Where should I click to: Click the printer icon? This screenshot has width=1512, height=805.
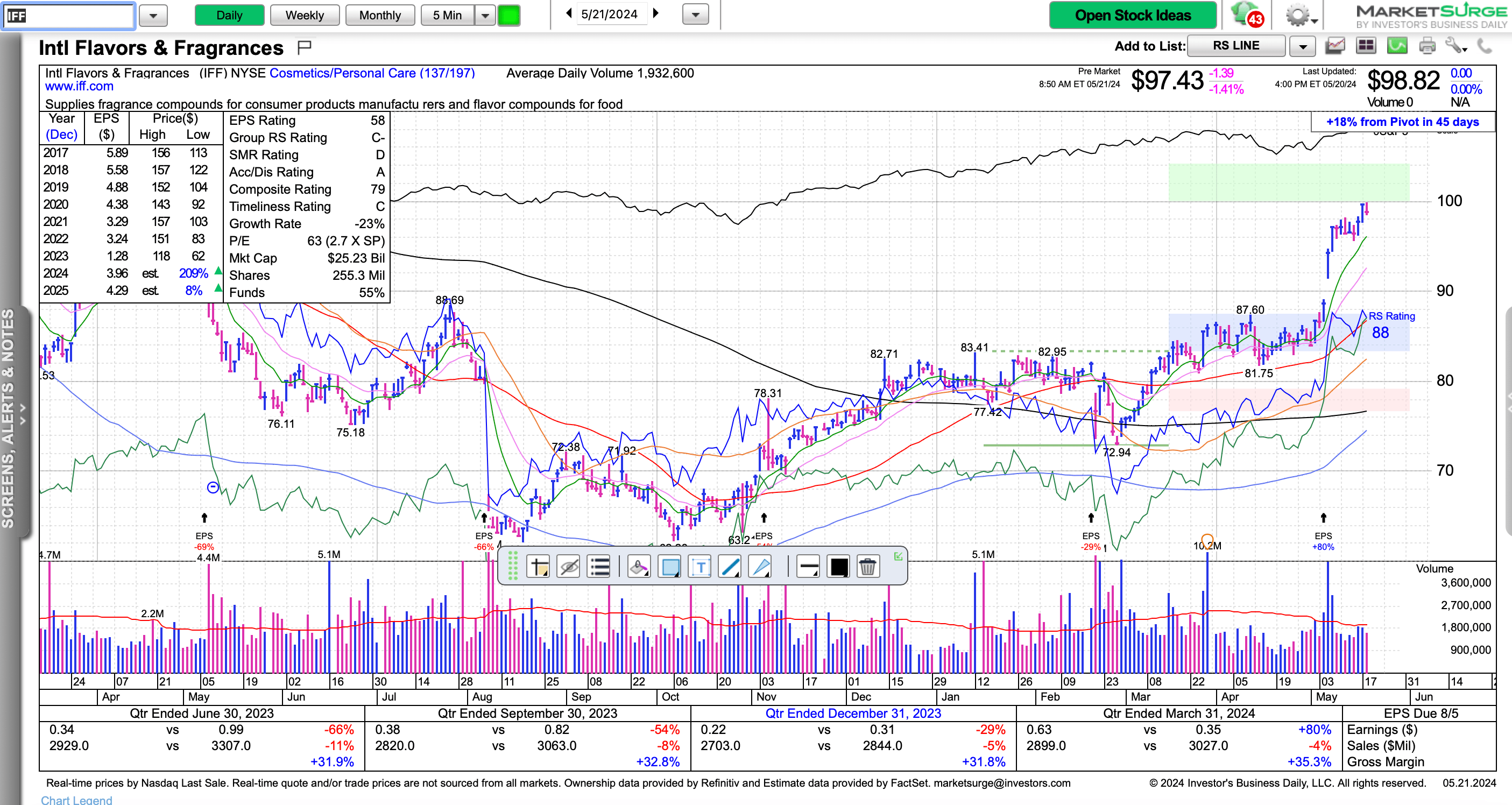click(1427, 46)
